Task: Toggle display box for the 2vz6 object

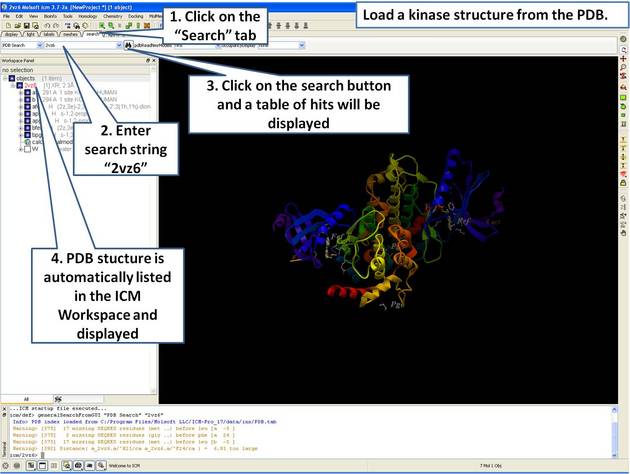Action: (18, 86)
